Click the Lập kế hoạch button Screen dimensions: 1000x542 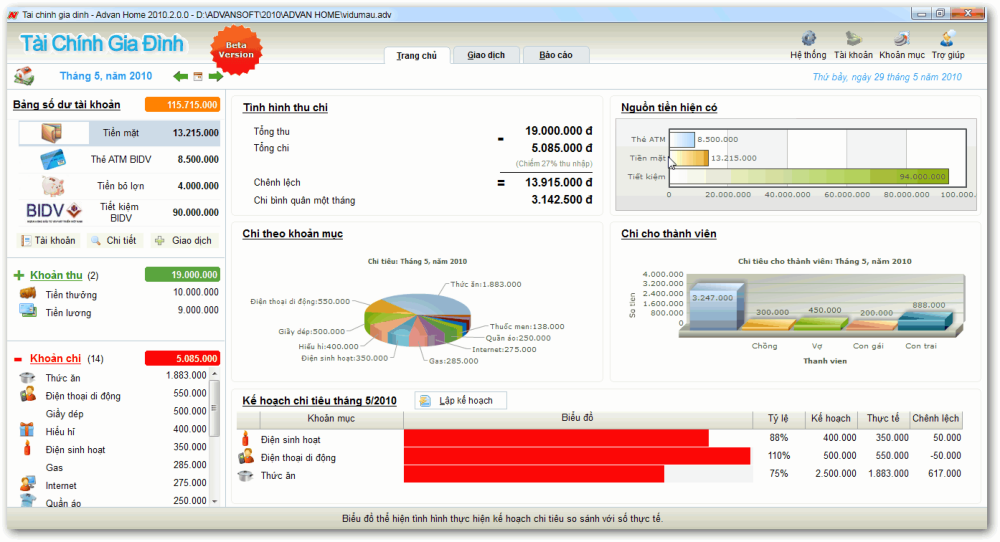tap(460, 400)
